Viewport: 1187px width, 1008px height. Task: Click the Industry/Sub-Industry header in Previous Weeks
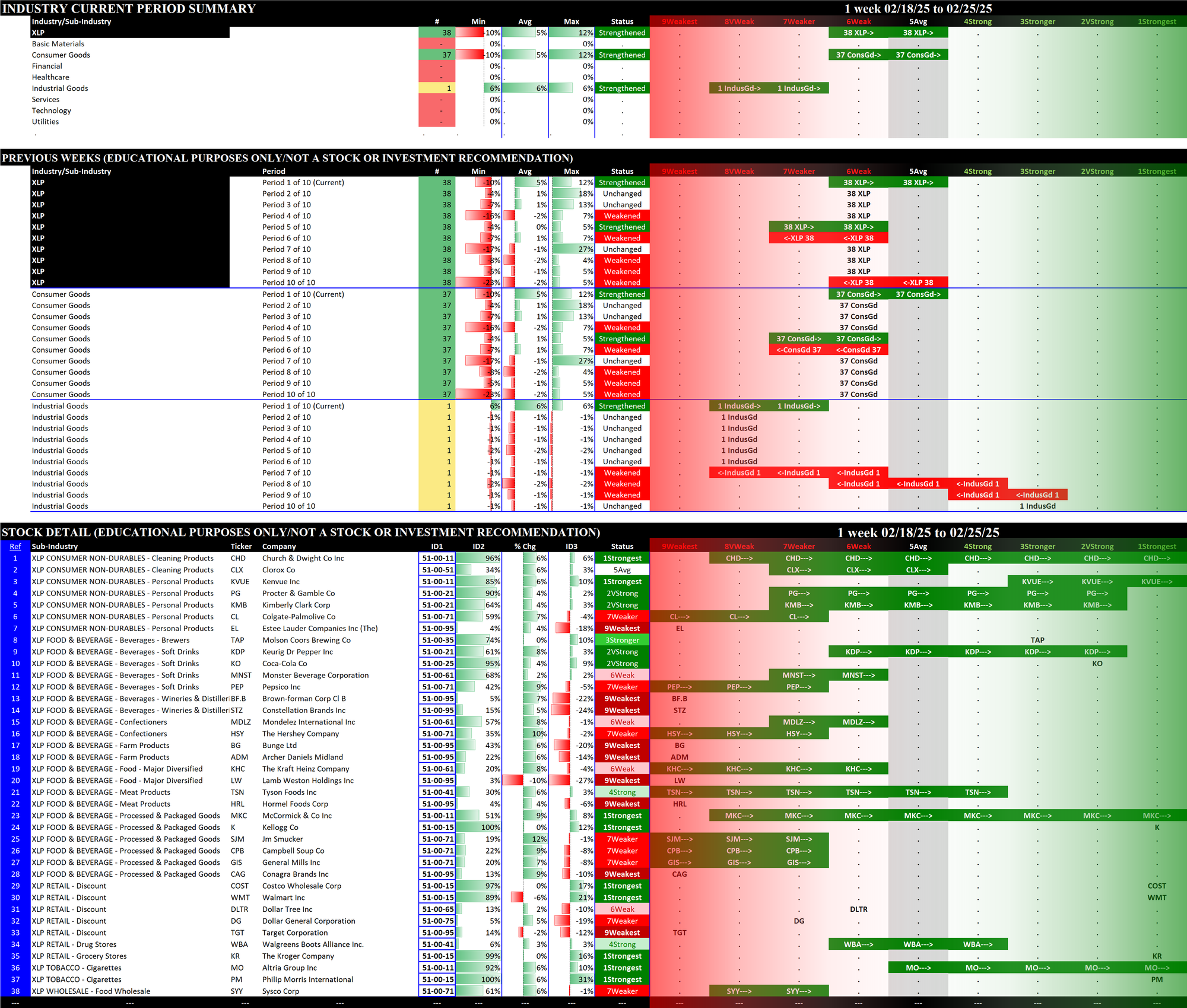click(71, 172)
